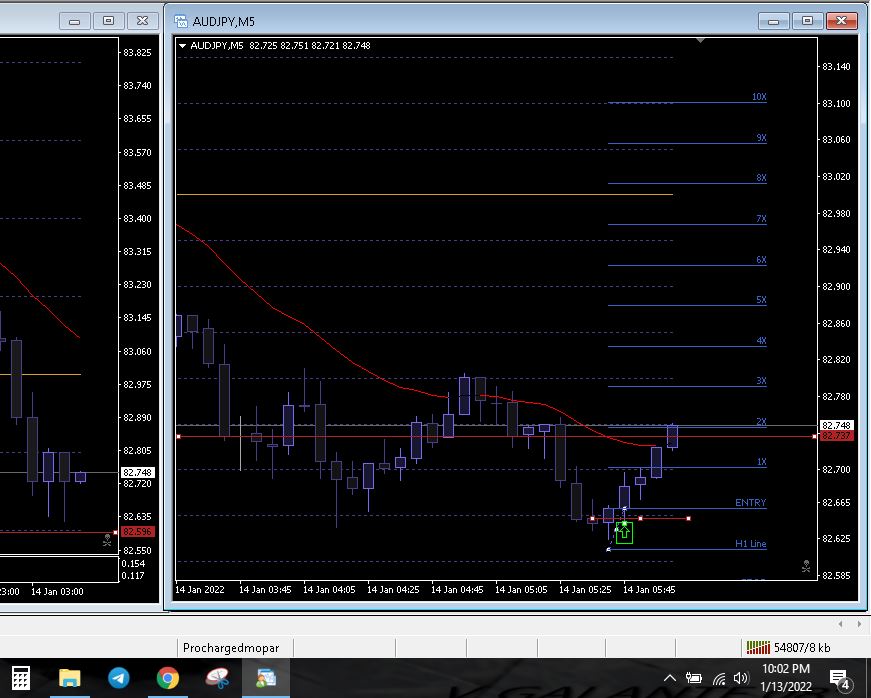The height and width of the screenshot is (698, 871).
Task: Expand the triangle beside the AUDJPY,M5 label
Action: point(182,45)
